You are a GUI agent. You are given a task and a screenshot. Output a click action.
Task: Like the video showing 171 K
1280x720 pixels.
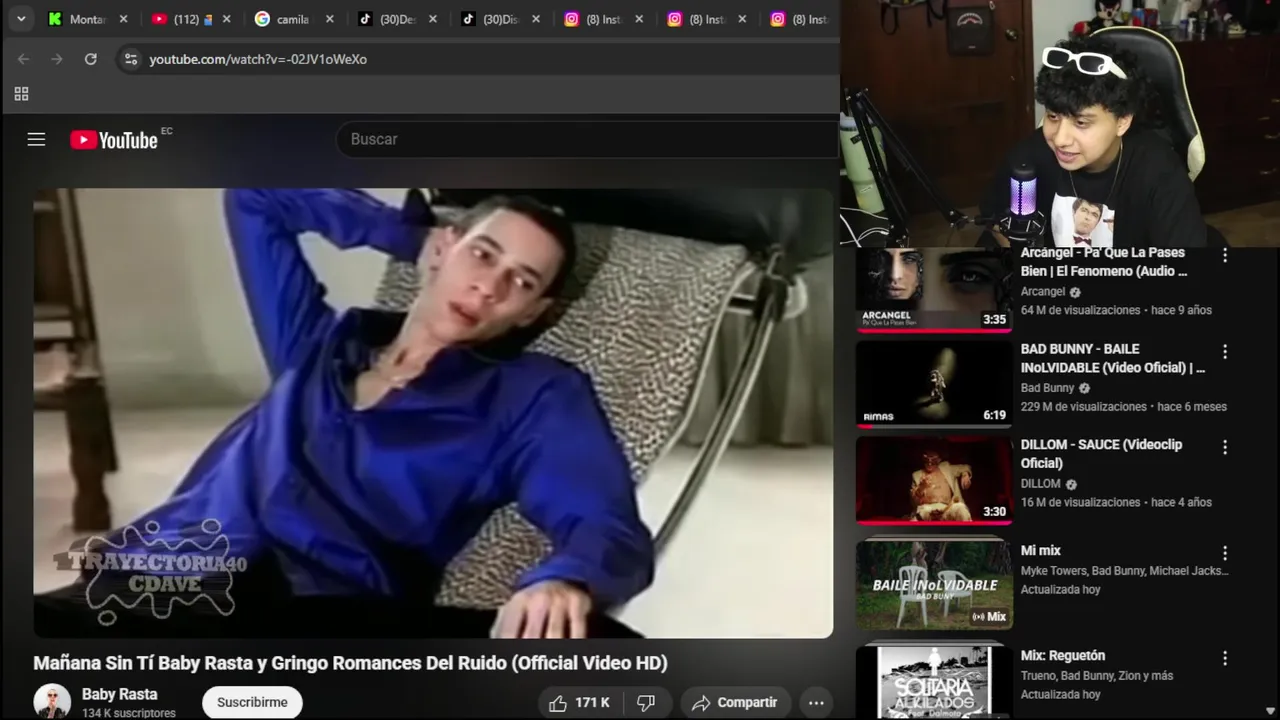[580, 703]
